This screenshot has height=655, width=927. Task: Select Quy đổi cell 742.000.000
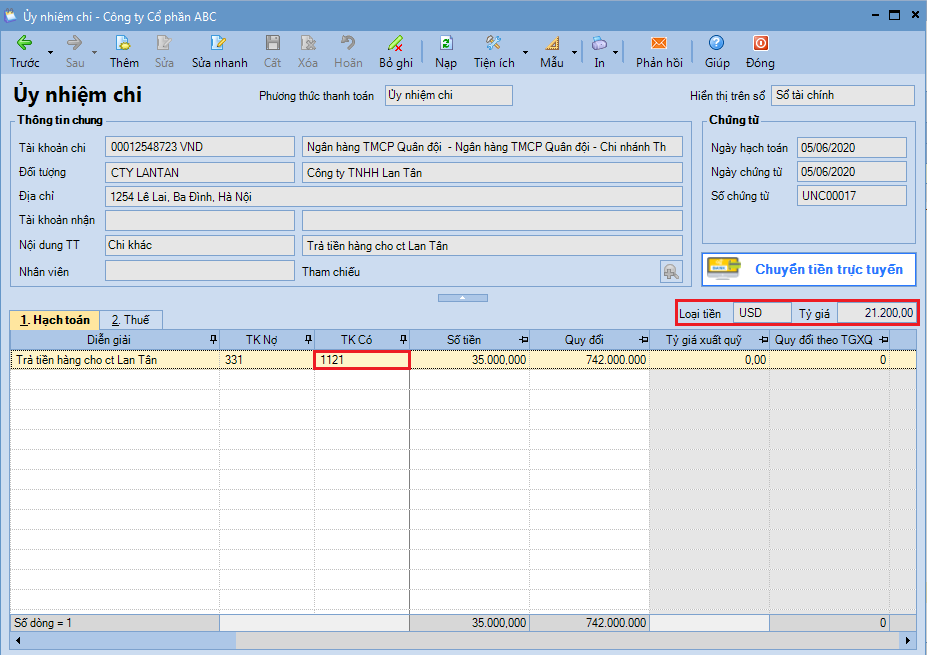tap(589, 359)
